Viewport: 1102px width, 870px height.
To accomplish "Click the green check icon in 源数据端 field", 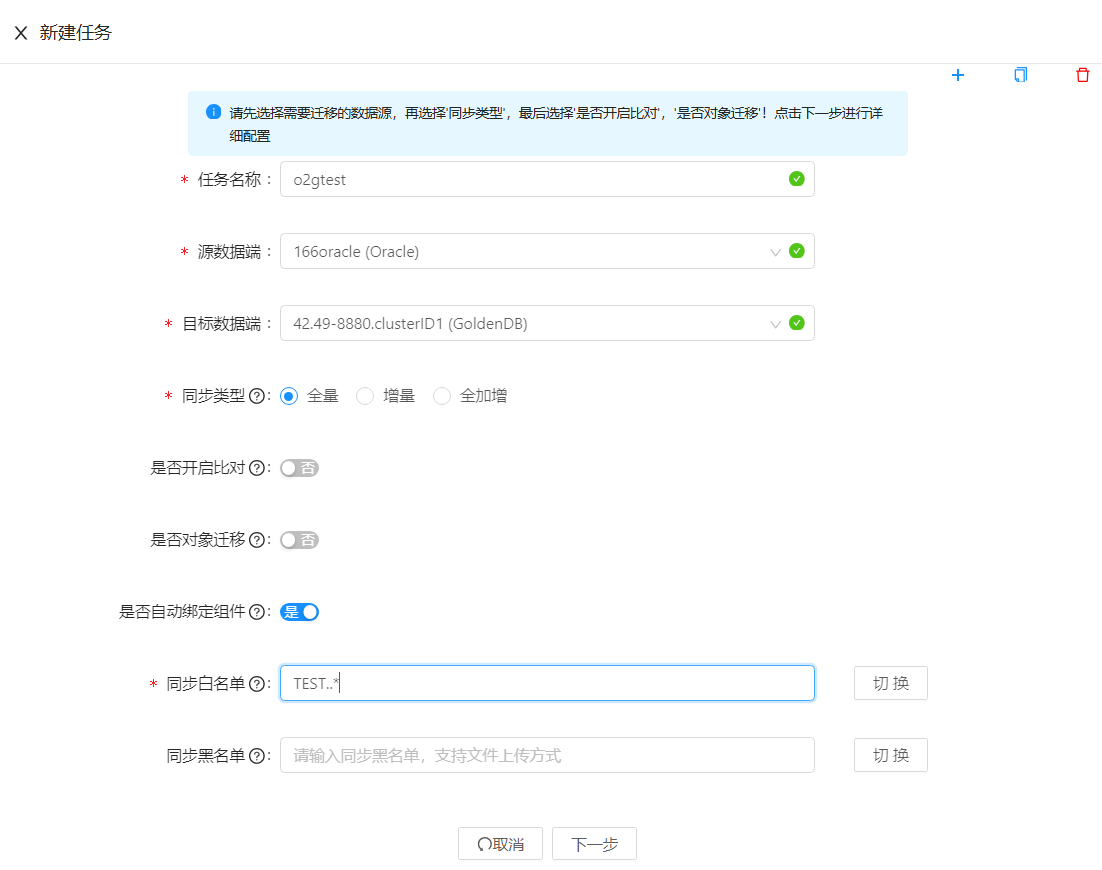I will tap(796, 251).
